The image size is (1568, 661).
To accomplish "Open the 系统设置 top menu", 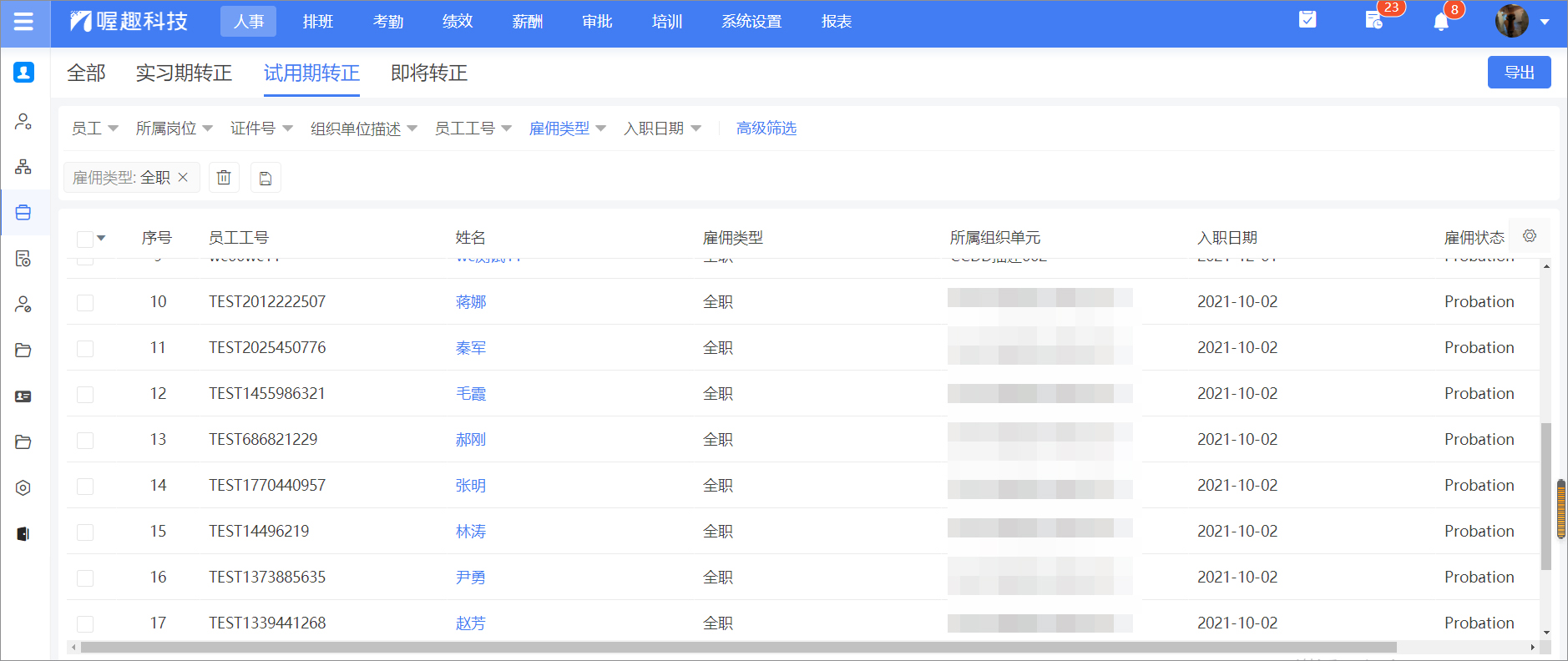I will [751, 22].
